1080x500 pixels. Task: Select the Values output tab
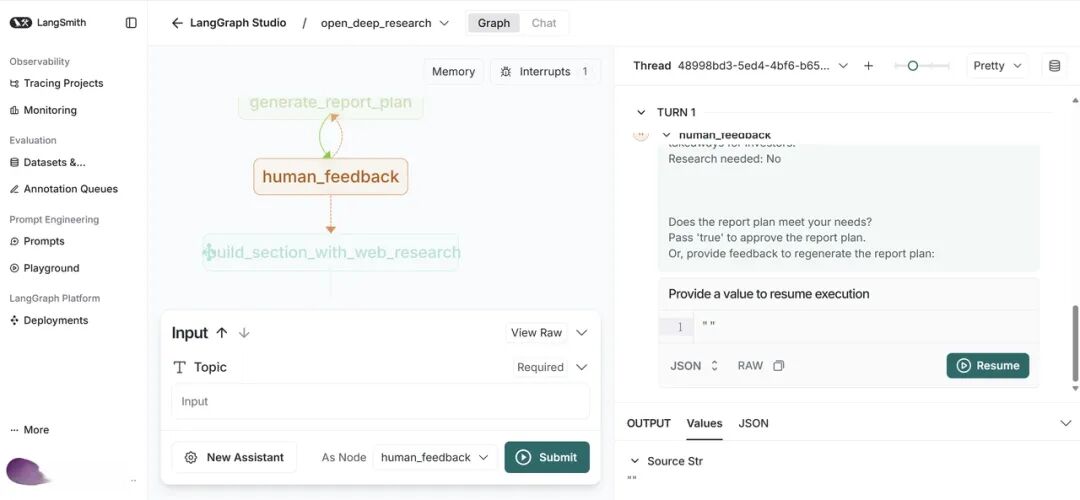coord(704,424)
